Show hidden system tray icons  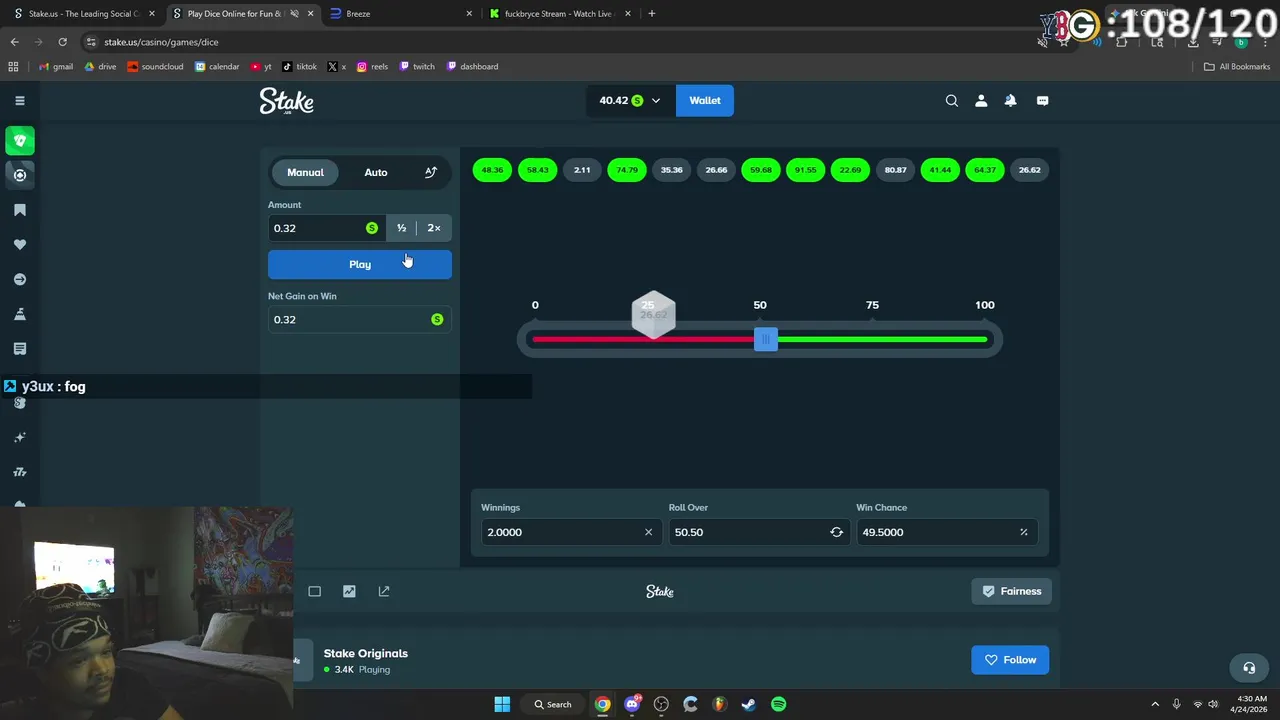[x=1155, y=704]
